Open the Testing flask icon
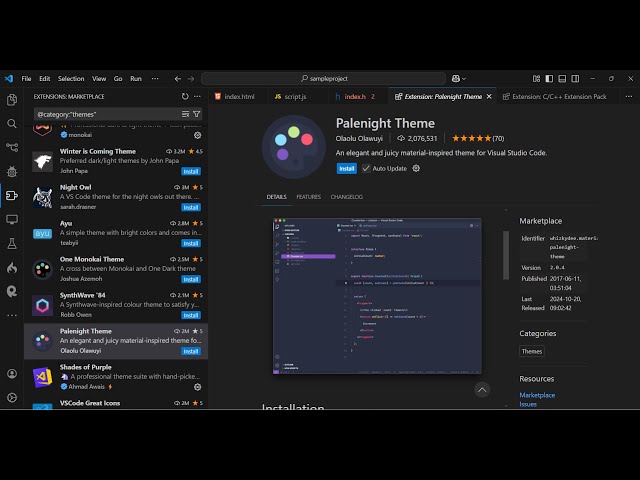Viewport: 640px width, 480px height. tap(12, 244)
